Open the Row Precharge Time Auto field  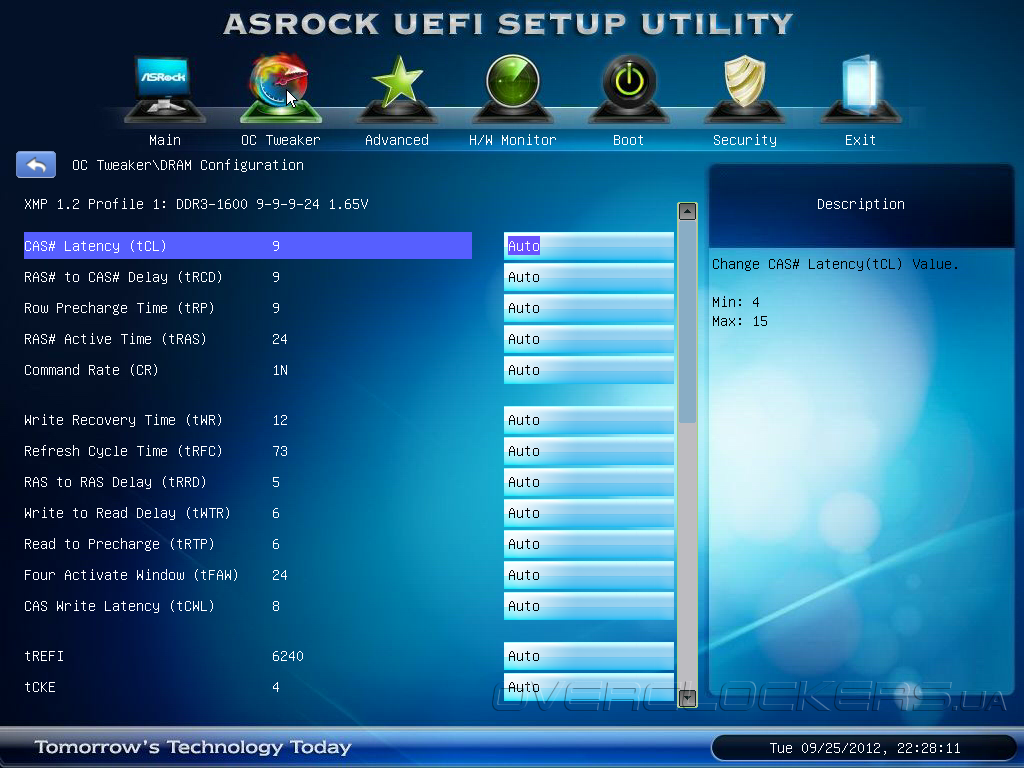(x=588, y=308)
